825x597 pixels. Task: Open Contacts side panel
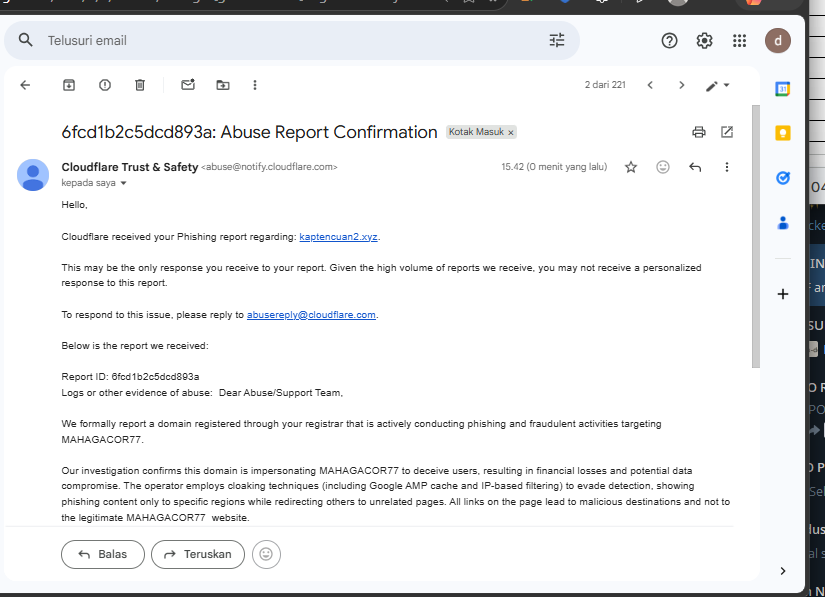click(x=783, y=223)
